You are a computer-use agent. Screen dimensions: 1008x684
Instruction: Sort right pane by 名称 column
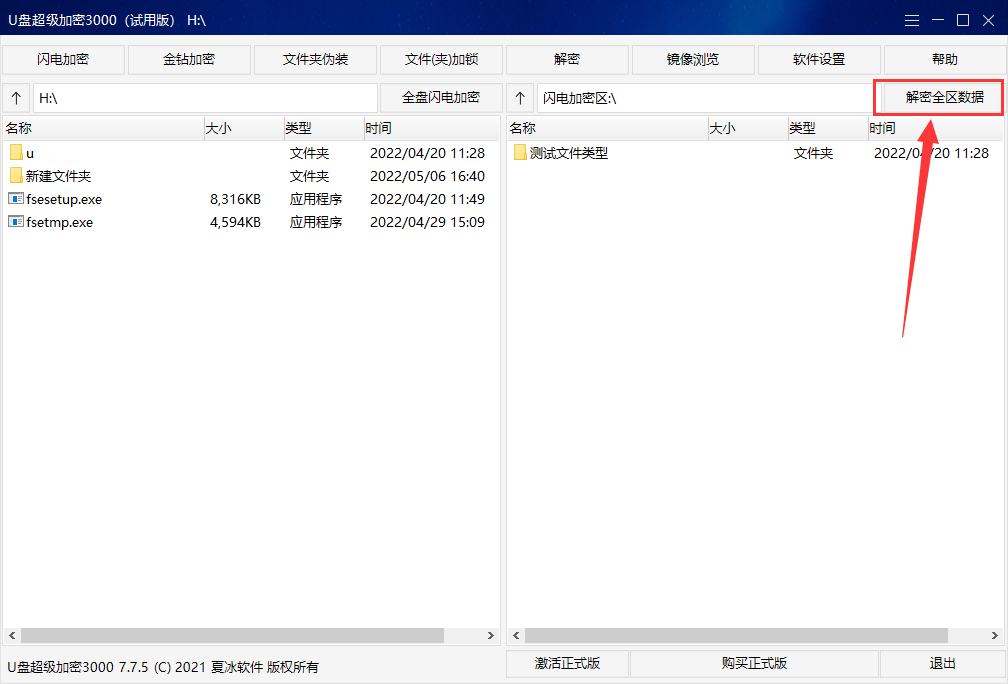608,128
